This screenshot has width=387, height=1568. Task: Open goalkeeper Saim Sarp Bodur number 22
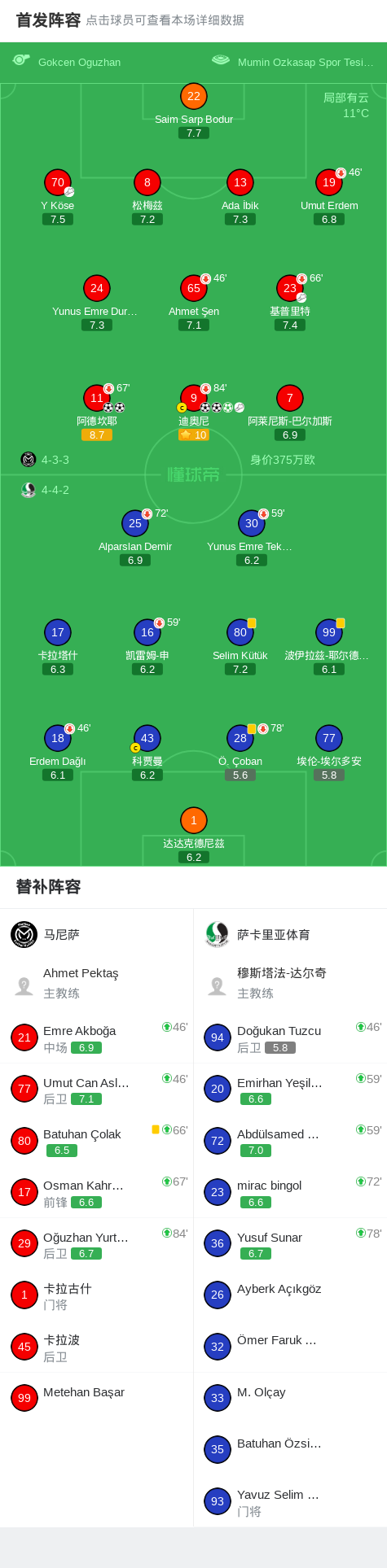194,96
